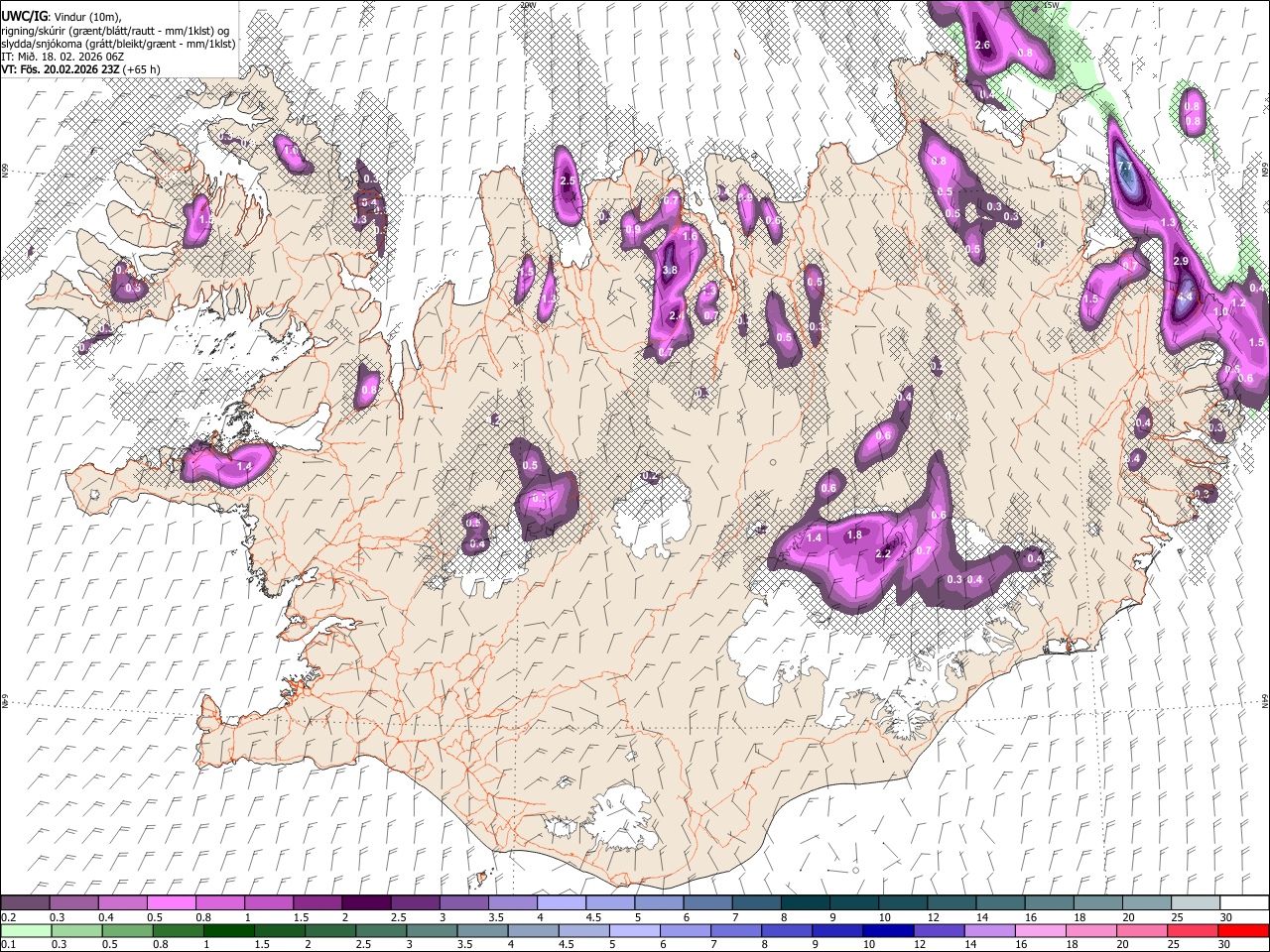The image size is (1270, 952).
Task: Click the 'VT: Fös. 20.02.2026 23Z' valid time
Action: click(61, 69)
